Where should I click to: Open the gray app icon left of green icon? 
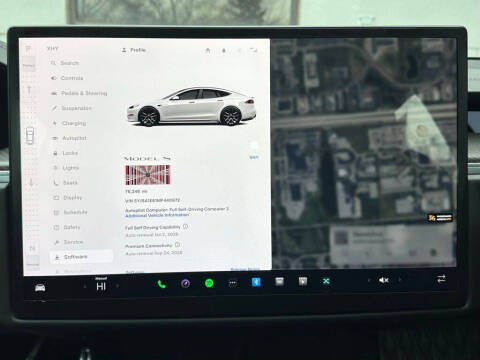(303, 282)
